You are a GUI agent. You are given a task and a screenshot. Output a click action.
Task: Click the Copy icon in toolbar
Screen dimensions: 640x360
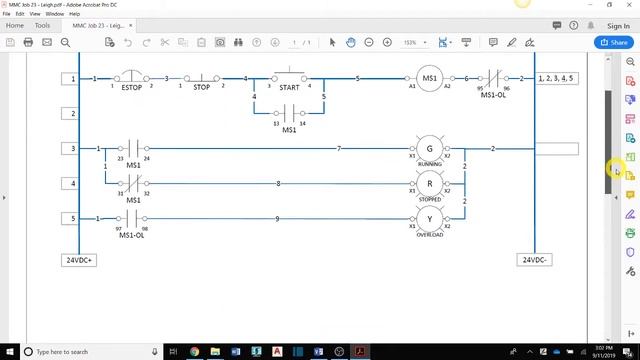click(183, 42)
